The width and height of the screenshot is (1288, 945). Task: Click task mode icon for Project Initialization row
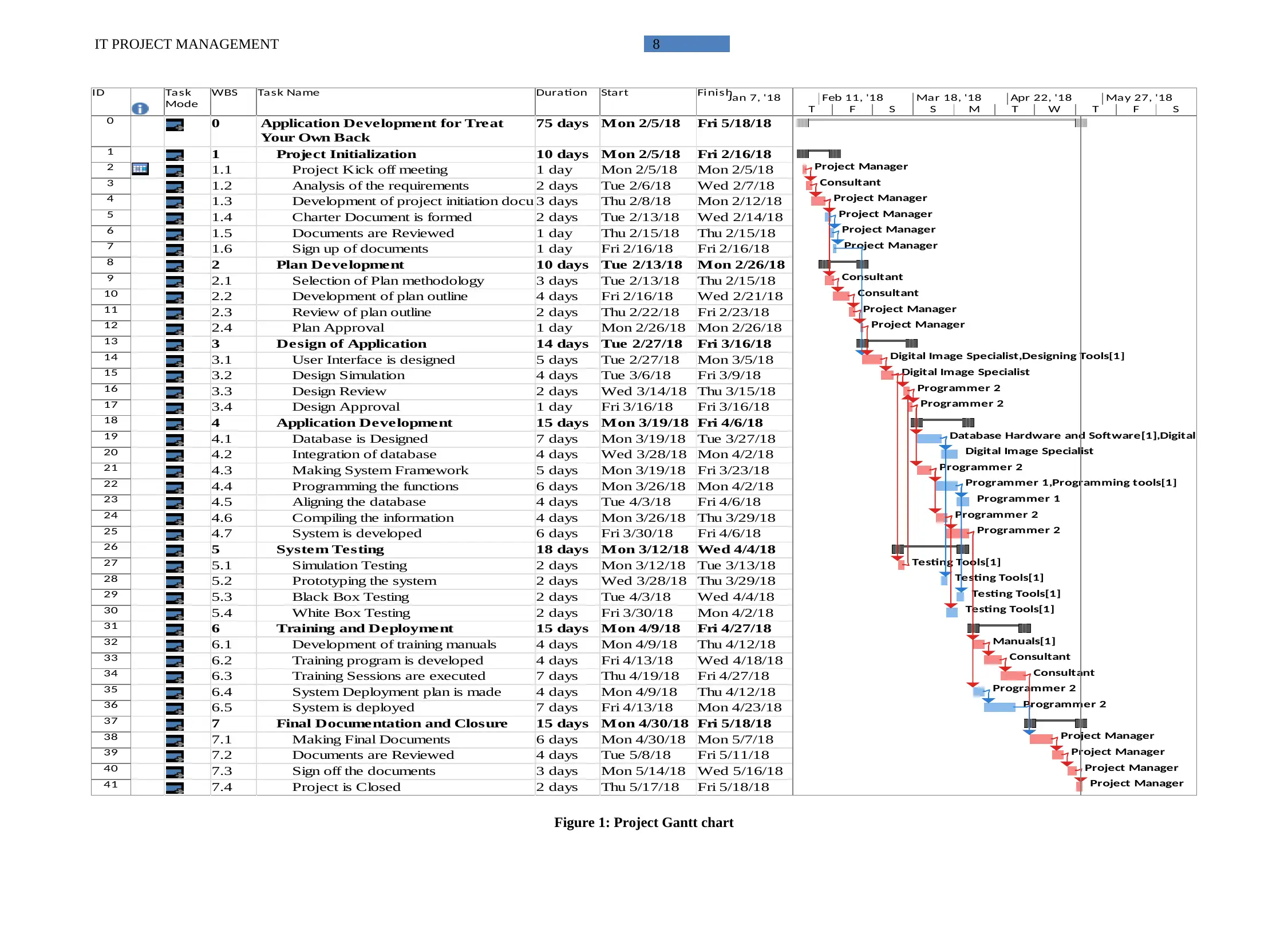175,155
